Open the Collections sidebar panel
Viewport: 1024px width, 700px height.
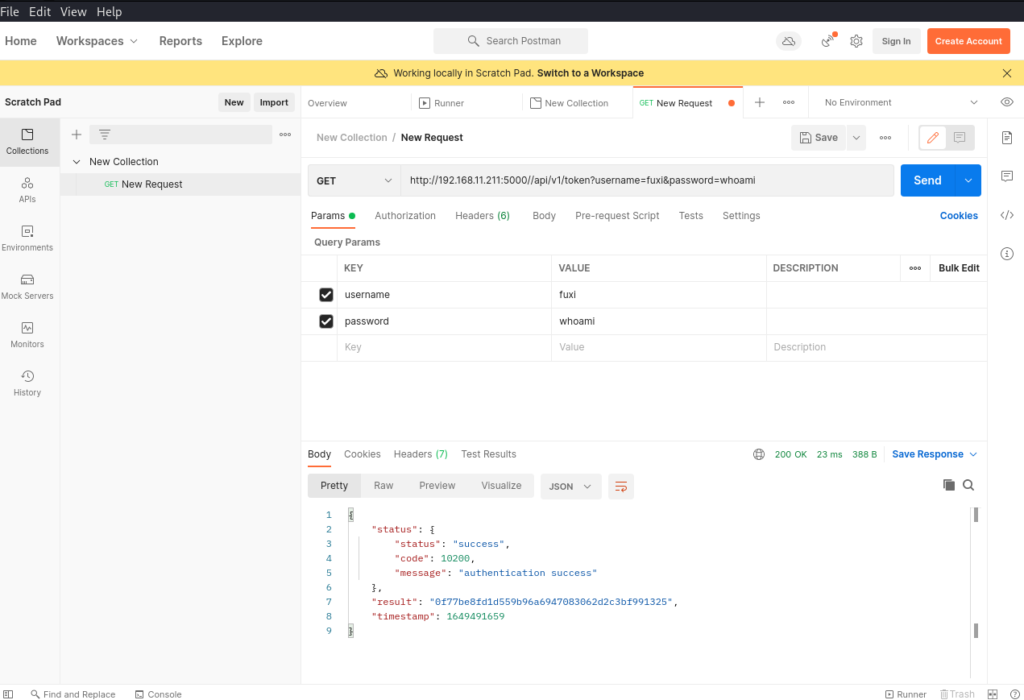click(27, 142)
